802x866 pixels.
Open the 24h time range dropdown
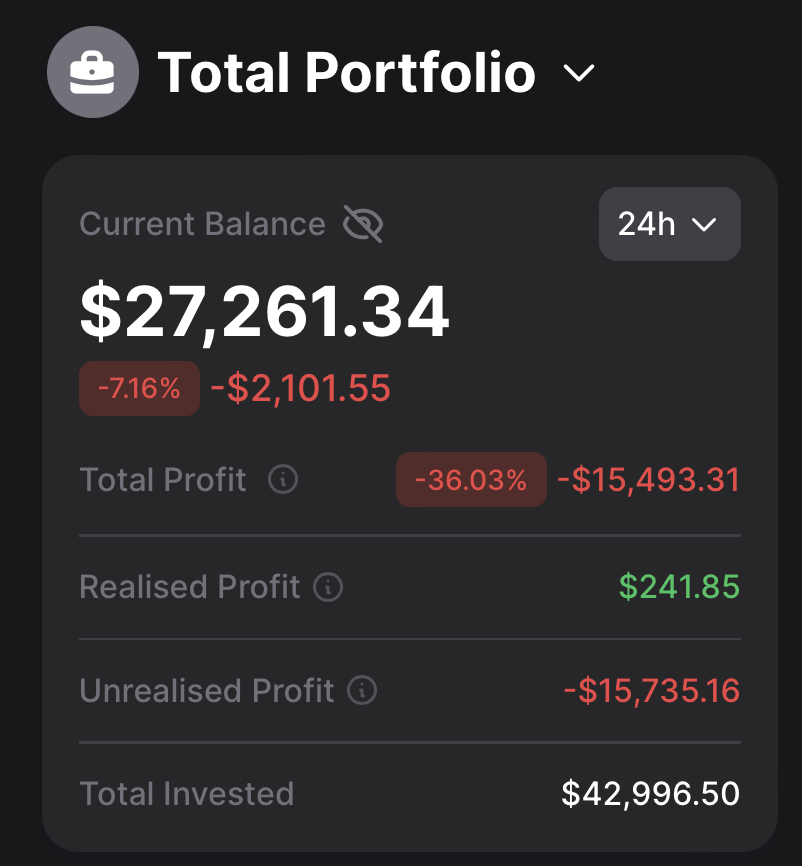pos(669,224)
